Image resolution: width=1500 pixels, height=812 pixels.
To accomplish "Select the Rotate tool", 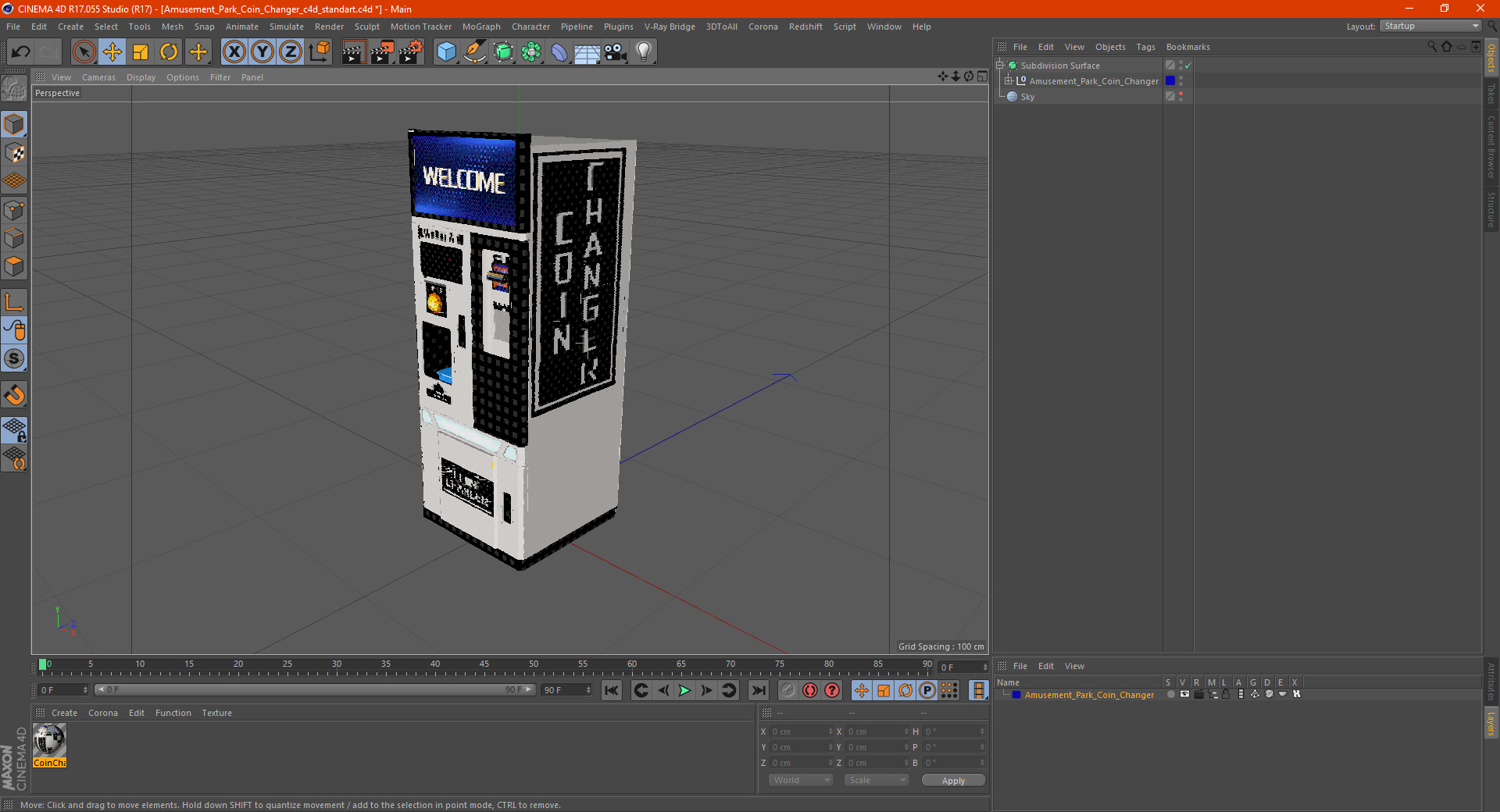I will pos(169,52).
